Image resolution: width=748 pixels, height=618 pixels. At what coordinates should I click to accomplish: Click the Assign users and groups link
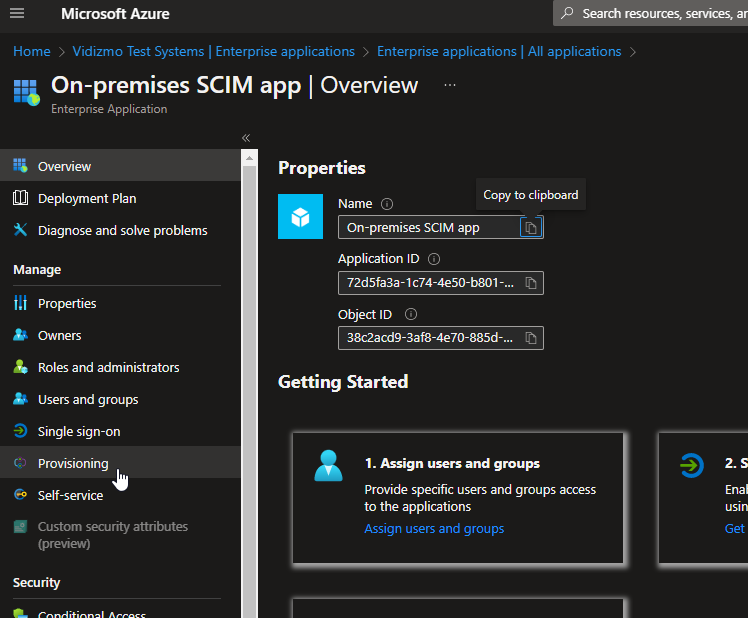click(x=434, y=528)
